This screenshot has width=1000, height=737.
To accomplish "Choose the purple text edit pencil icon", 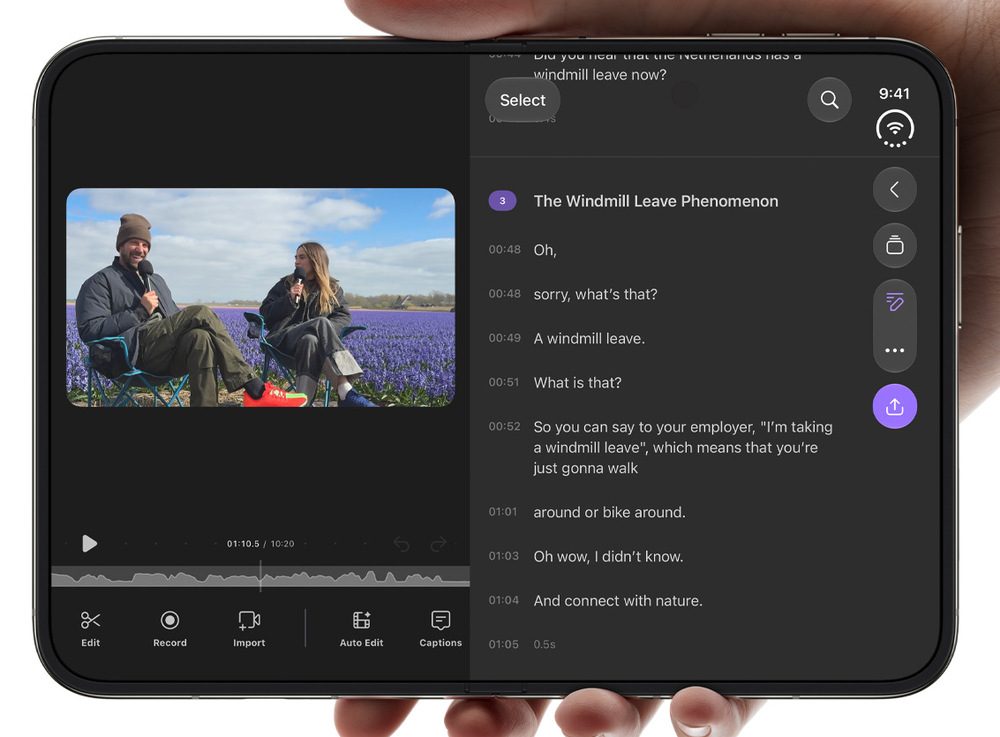I will click(895, 302).
